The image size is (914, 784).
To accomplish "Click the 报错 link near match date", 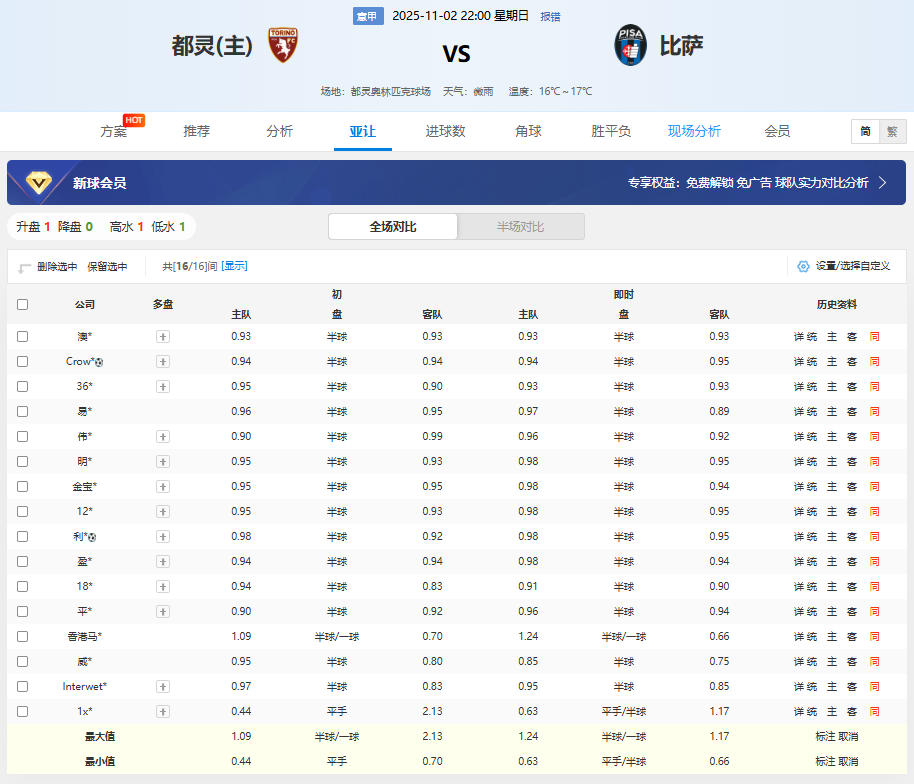I will [550, 16].
